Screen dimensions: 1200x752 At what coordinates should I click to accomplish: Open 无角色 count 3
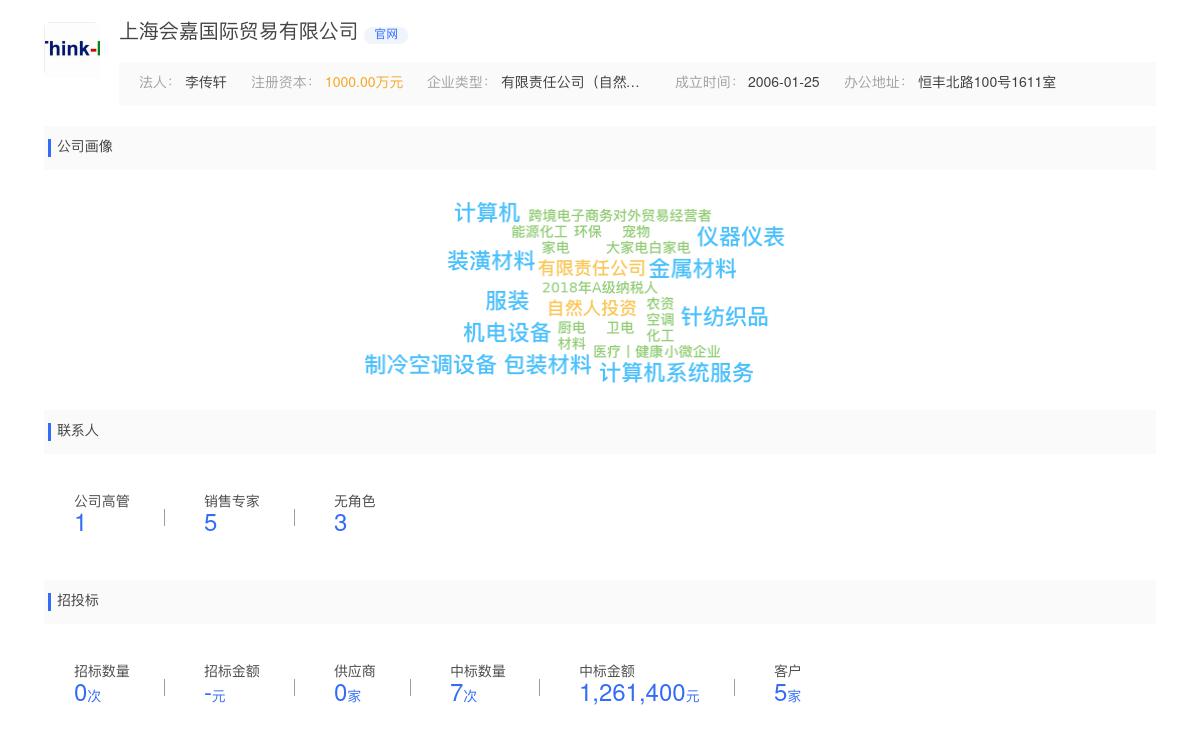point(341,523)
